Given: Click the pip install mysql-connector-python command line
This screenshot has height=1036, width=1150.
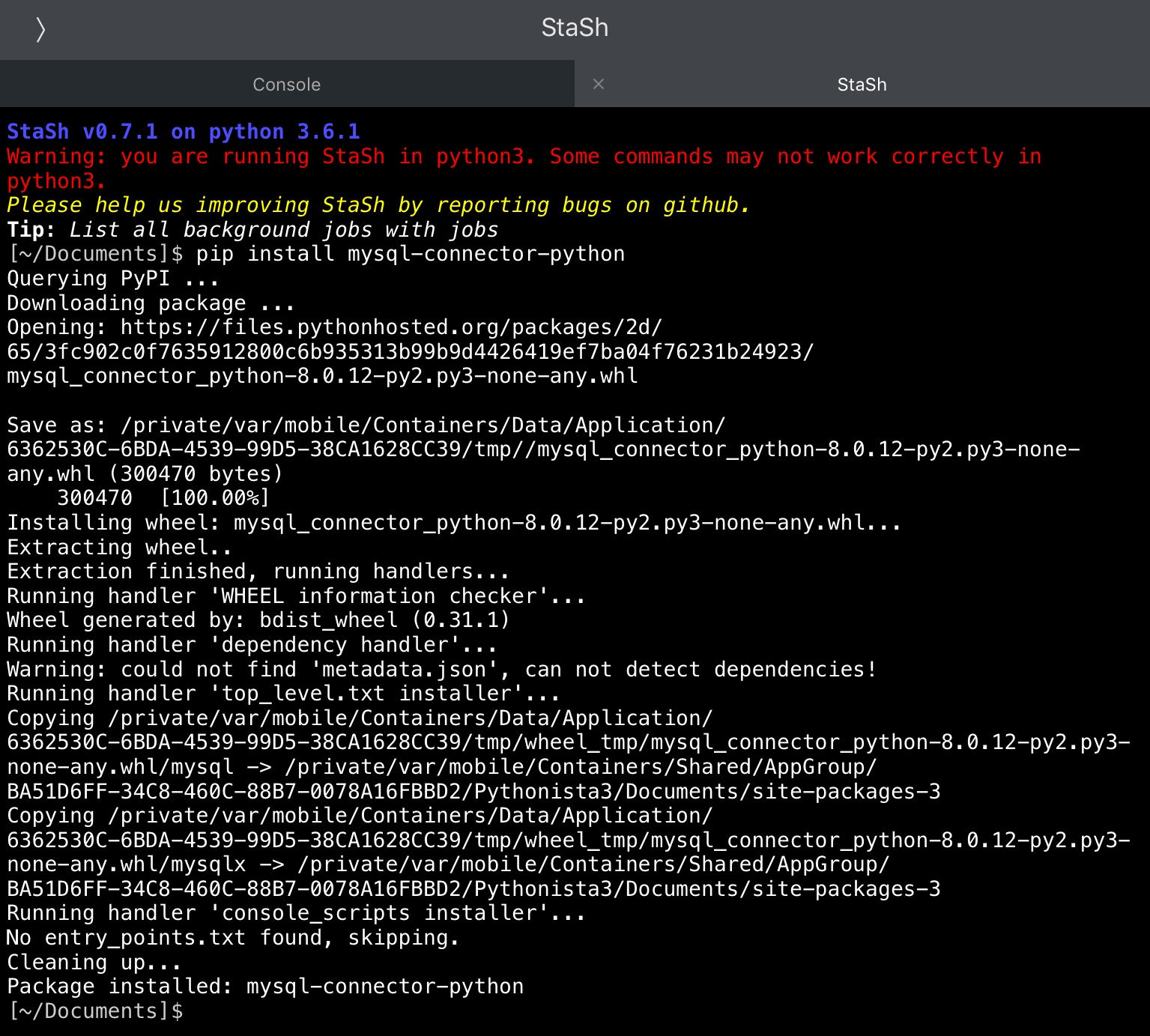Looking at the screenshot, I should pyautogui.click(x=316, y=254).
